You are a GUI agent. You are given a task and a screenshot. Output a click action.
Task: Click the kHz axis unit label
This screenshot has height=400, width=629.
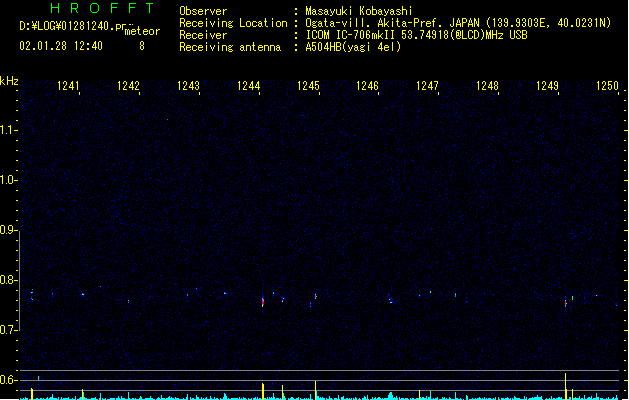[9, 81]
